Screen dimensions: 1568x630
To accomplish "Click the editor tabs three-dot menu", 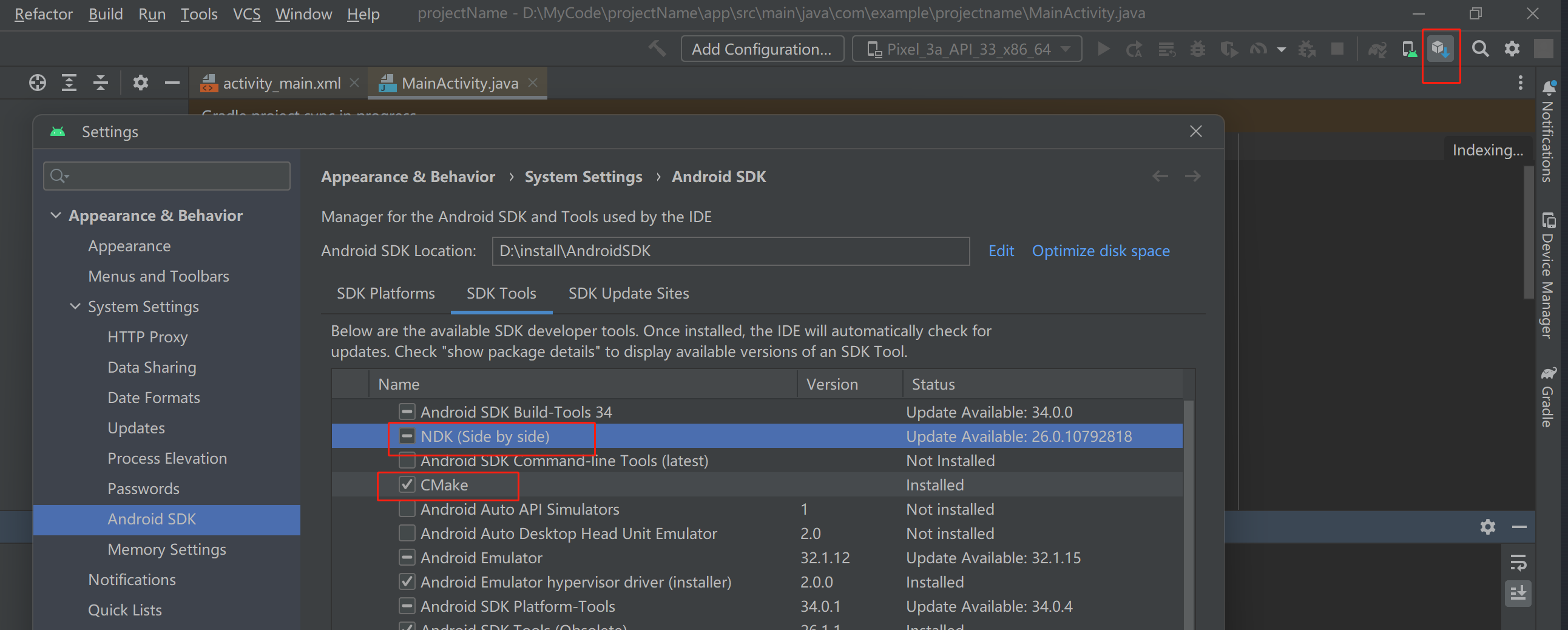I will [1521, 83].
